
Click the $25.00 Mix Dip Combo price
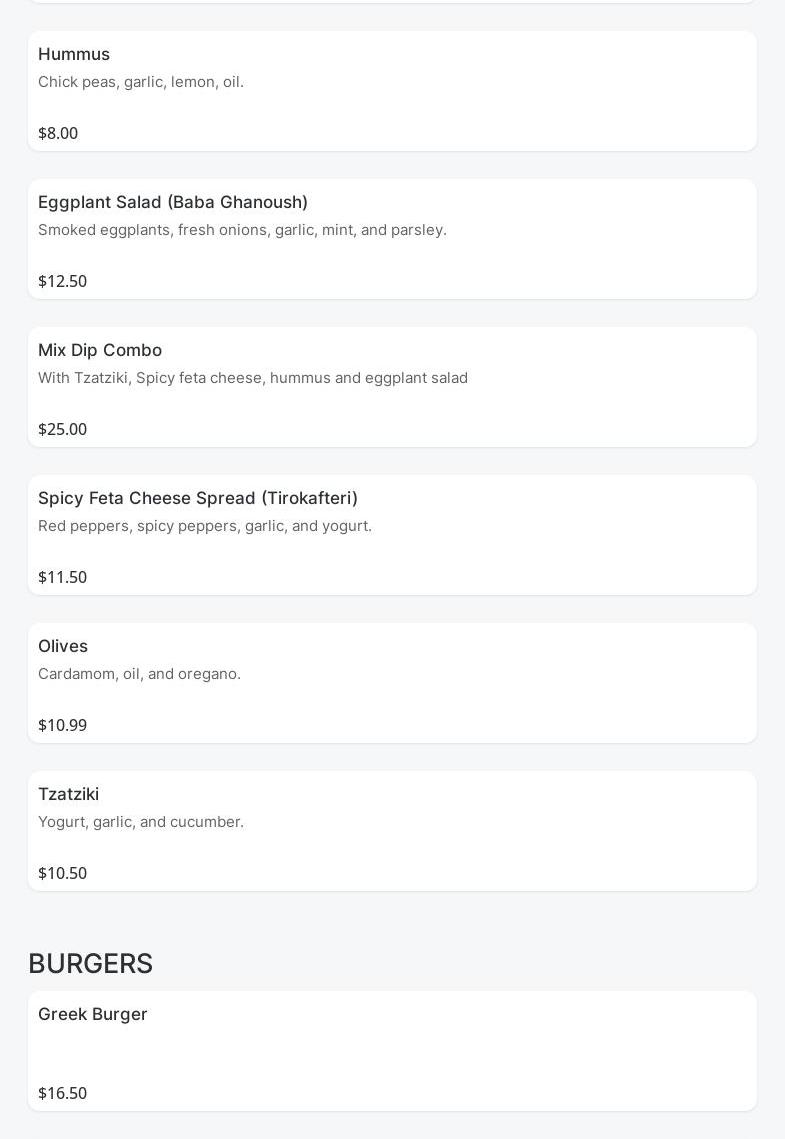(62, 429)
